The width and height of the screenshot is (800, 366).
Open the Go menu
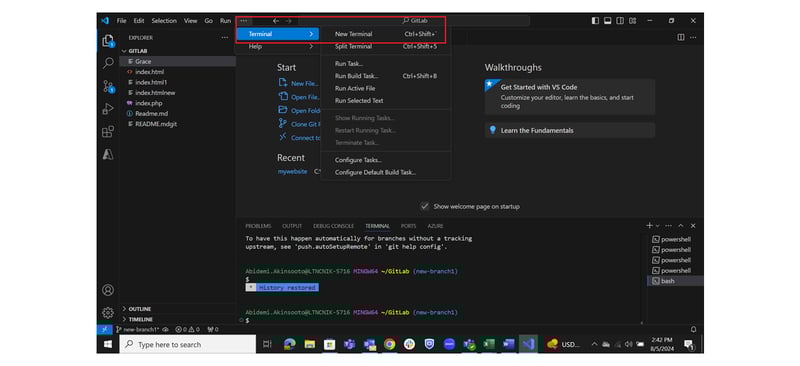tap(209, 21)
